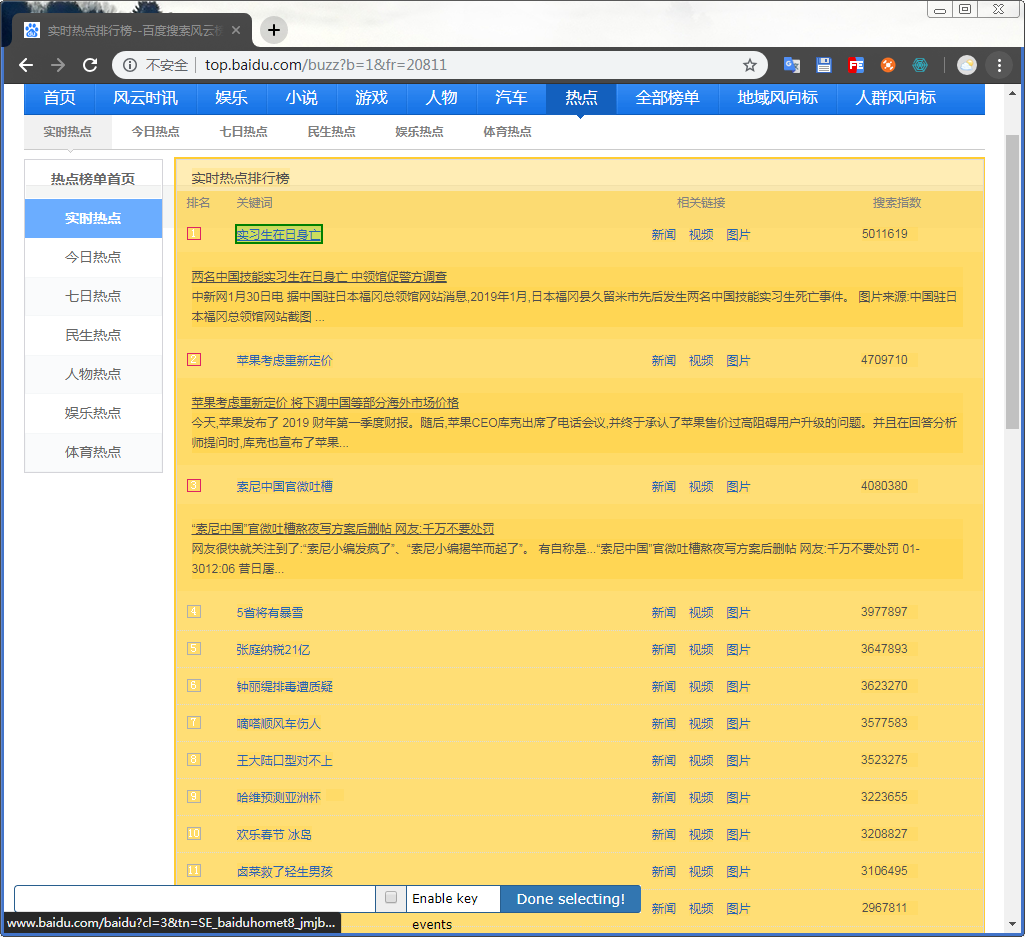
Task: Click the scrollbar down arrow
Action: [1012, 924]
